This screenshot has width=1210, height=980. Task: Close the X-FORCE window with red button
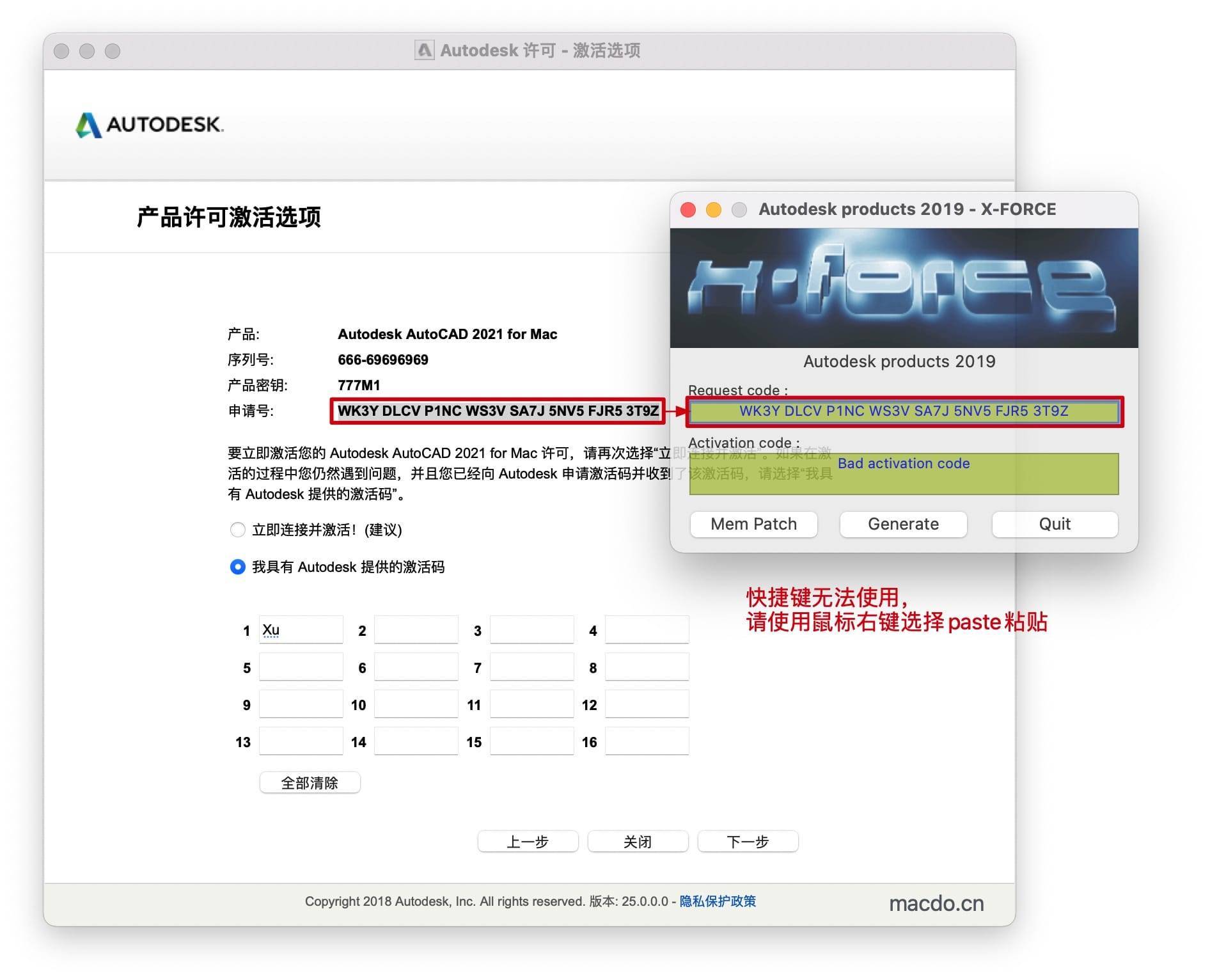point(688,210)
